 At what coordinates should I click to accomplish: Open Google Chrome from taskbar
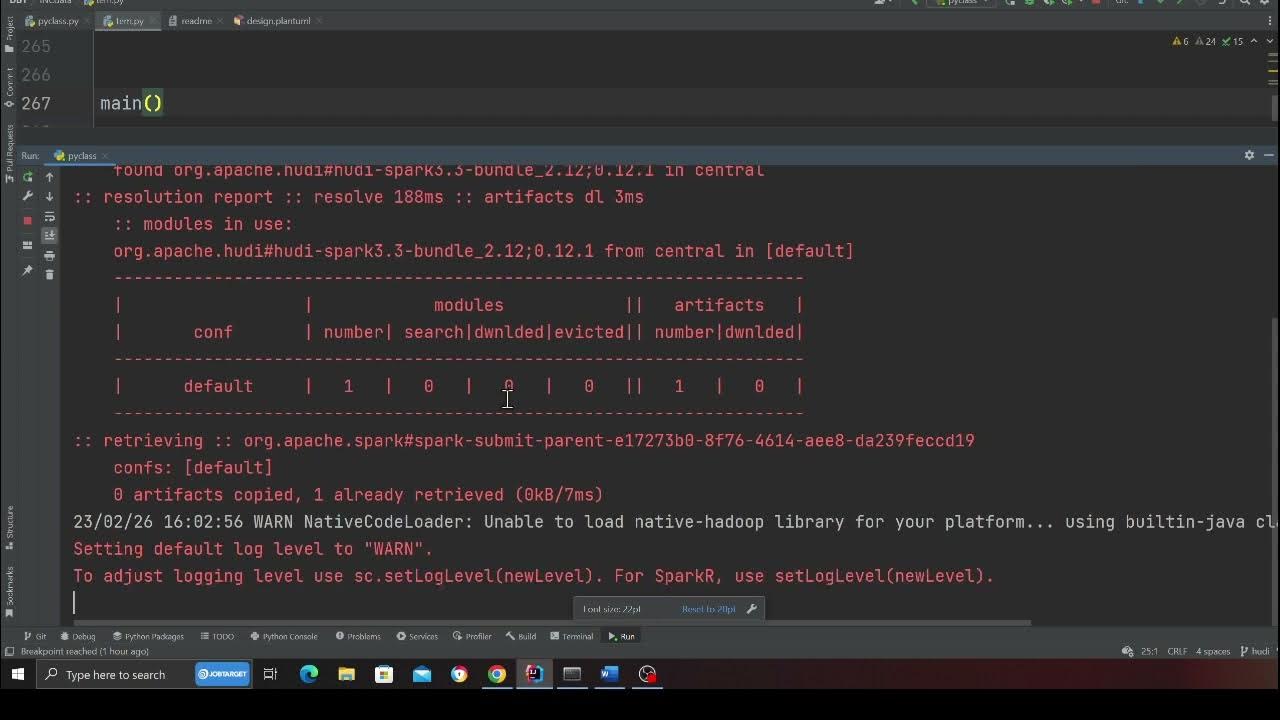click(x=496, y=675)
